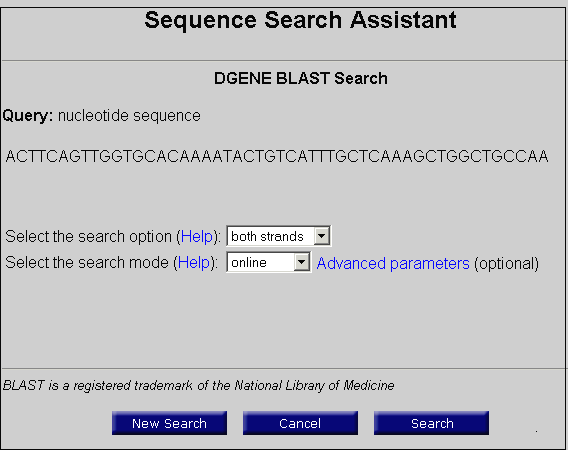The height and width of the screenshot is (450, 568).
Task: Click the bold Query label
Action: coord(28,116)
